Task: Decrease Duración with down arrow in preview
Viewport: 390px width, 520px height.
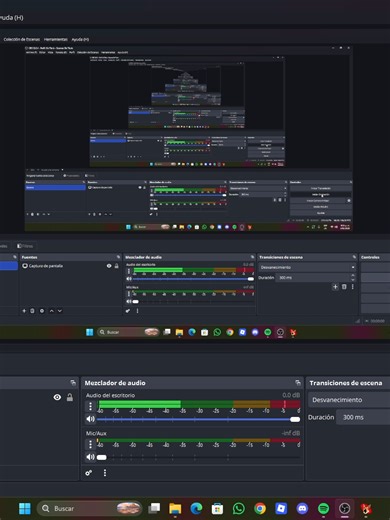Action: [353, 279]
